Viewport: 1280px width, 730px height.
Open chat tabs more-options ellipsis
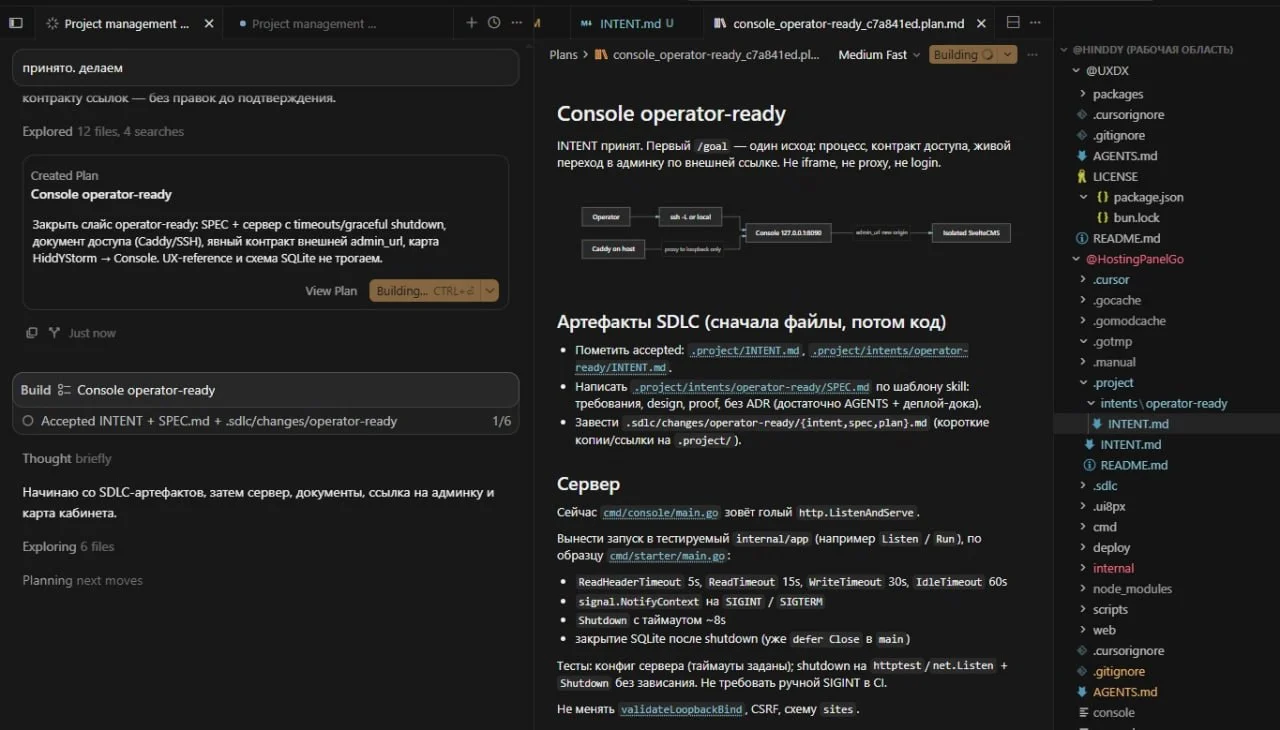[516, 22]
